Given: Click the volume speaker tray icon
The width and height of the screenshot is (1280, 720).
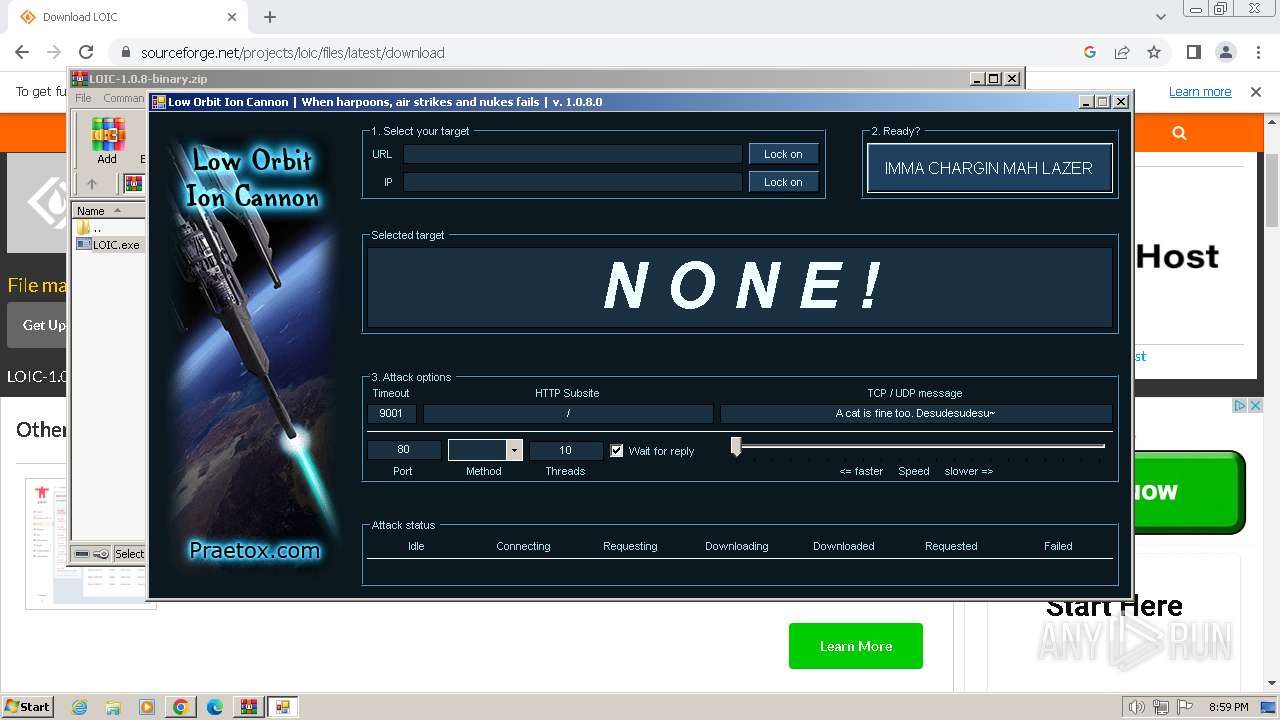Looking at the screenshot, I should coord(1137,707).
